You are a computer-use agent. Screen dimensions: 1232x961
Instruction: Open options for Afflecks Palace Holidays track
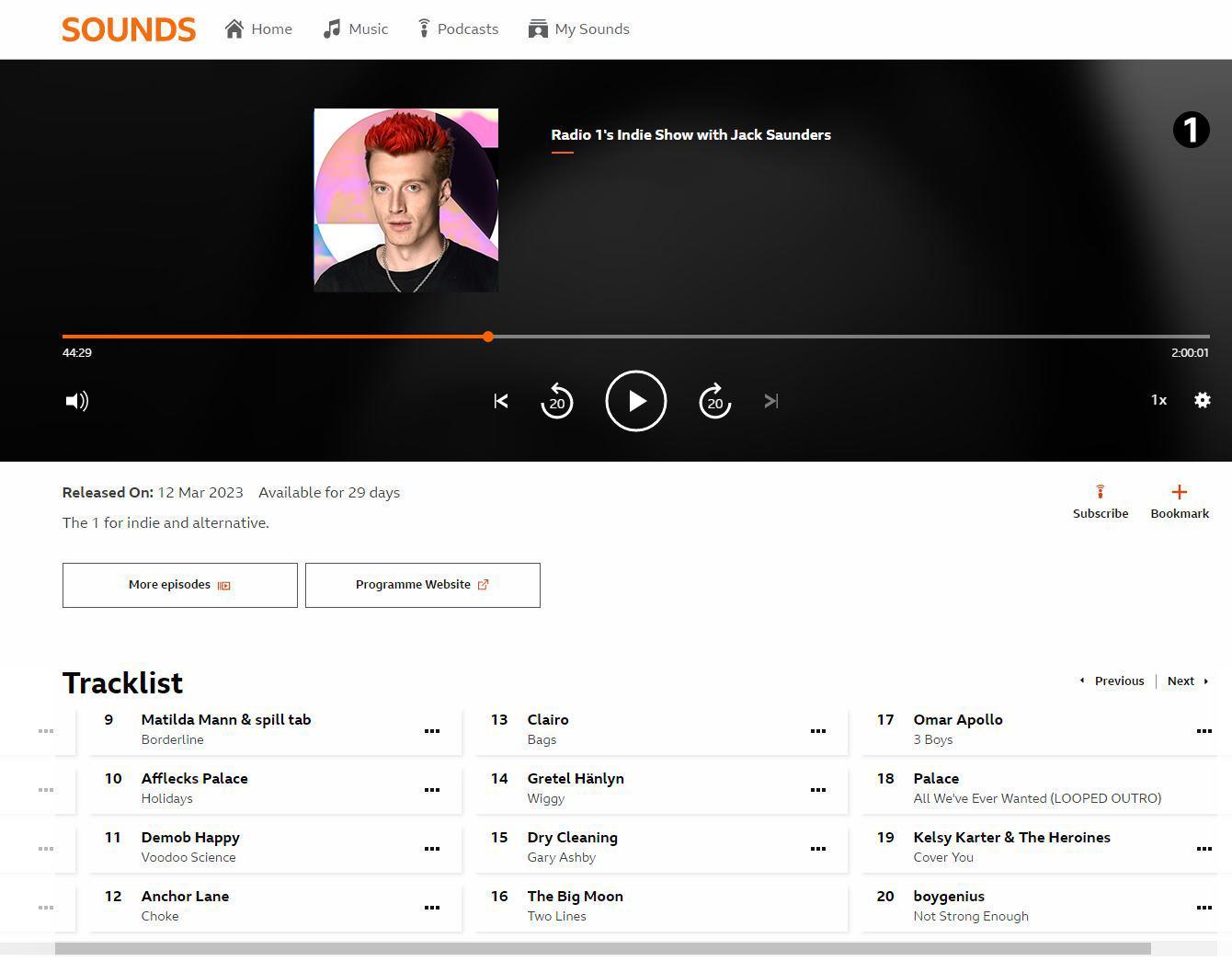(x=431, y=790)
